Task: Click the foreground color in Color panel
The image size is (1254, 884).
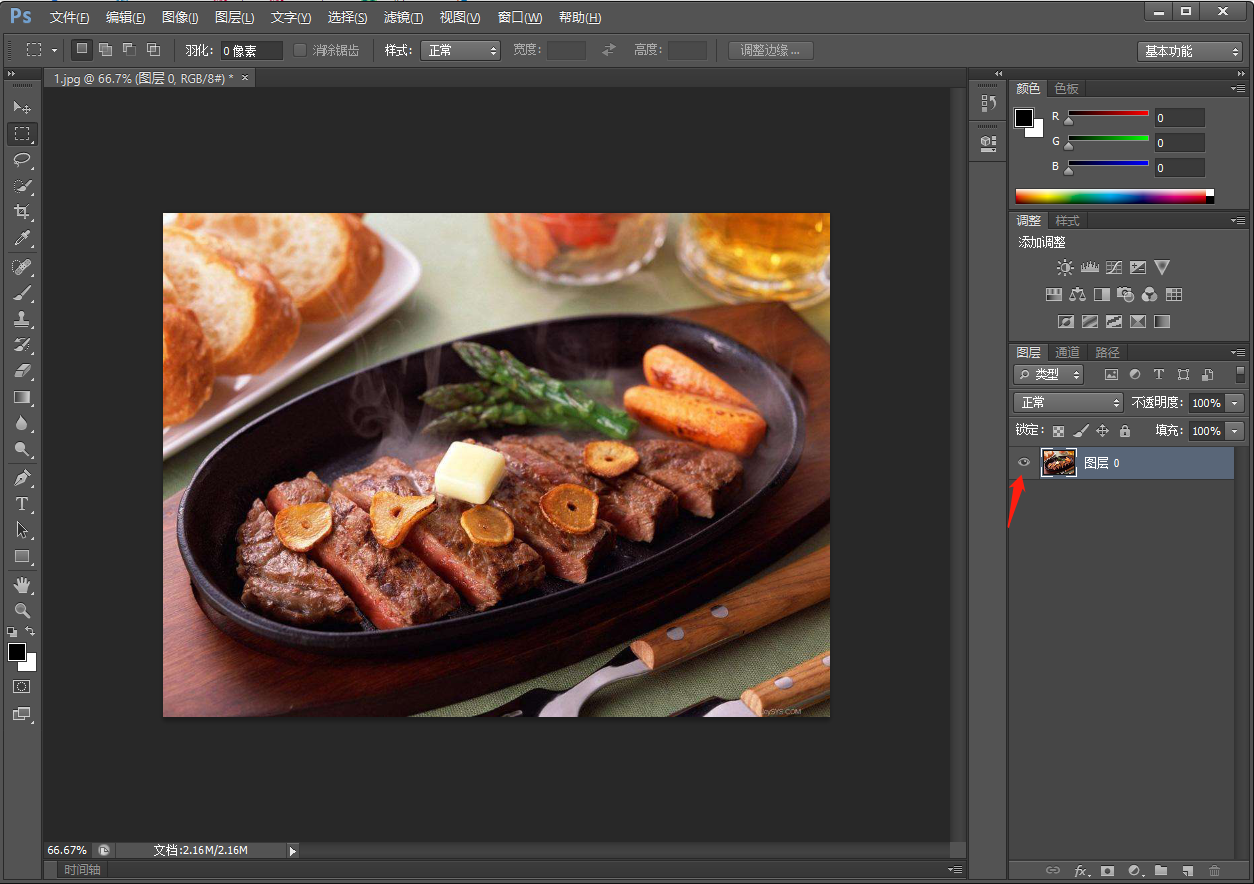Action: tap(1024, 118)
